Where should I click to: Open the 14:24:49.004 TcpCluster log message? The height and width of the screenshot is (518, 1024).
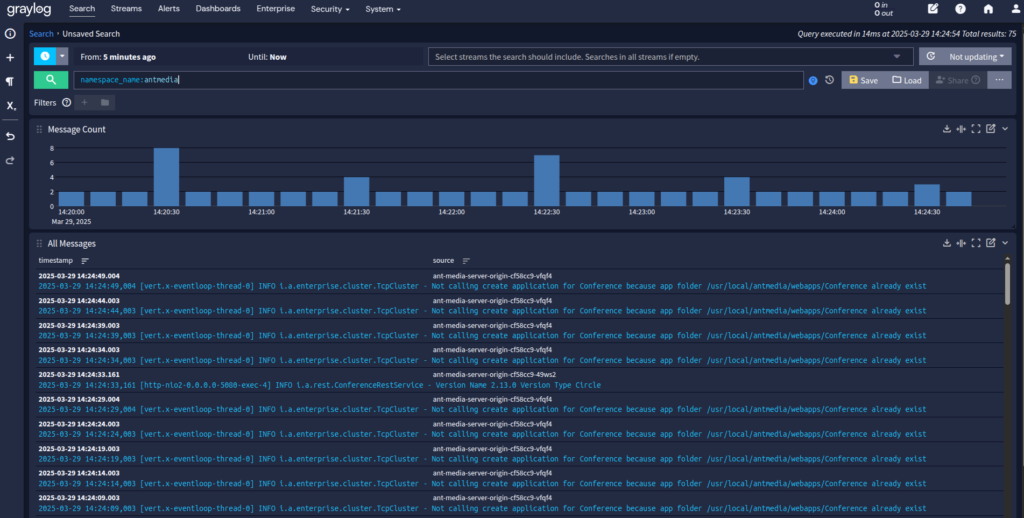(519, 281)
